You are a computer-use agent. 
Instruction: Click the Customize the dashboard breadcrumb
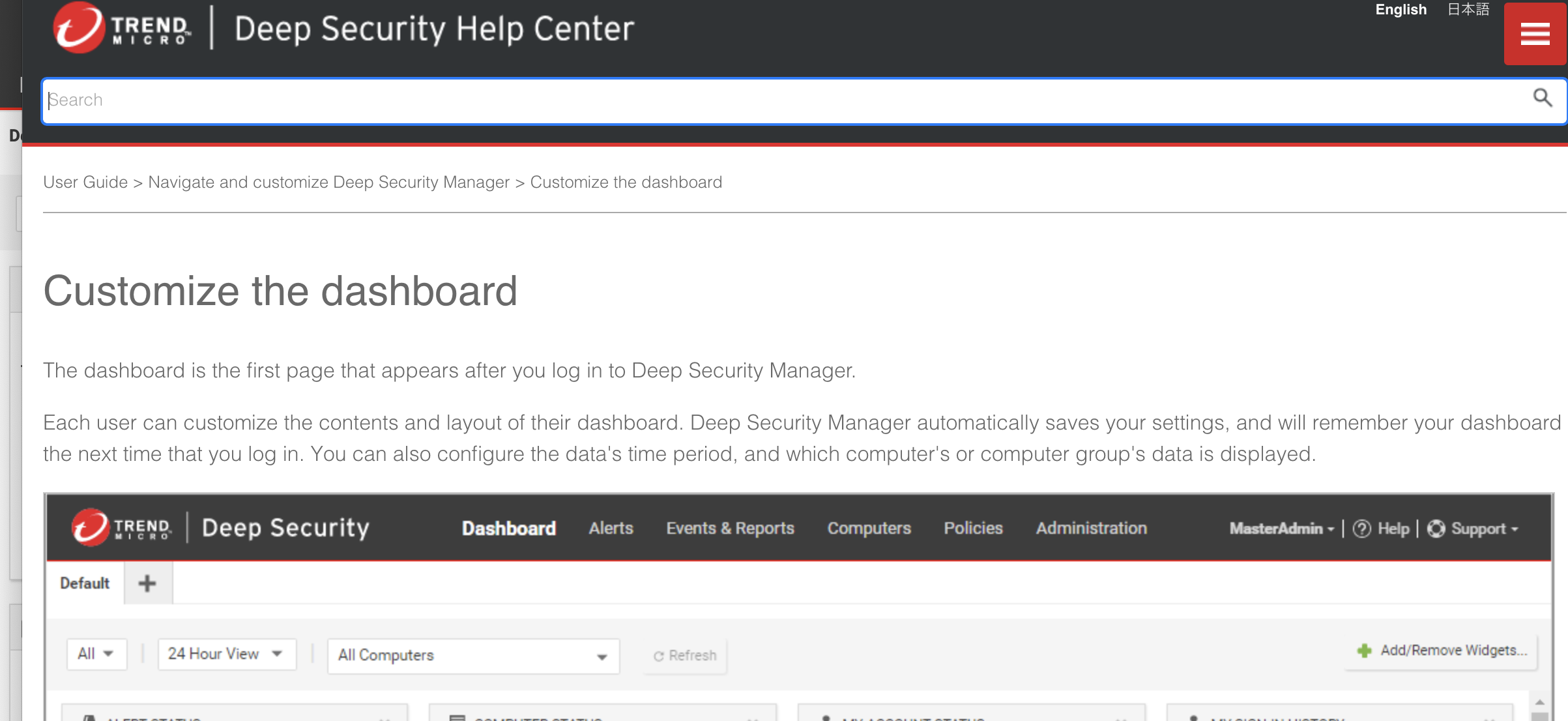click(626, 182)
